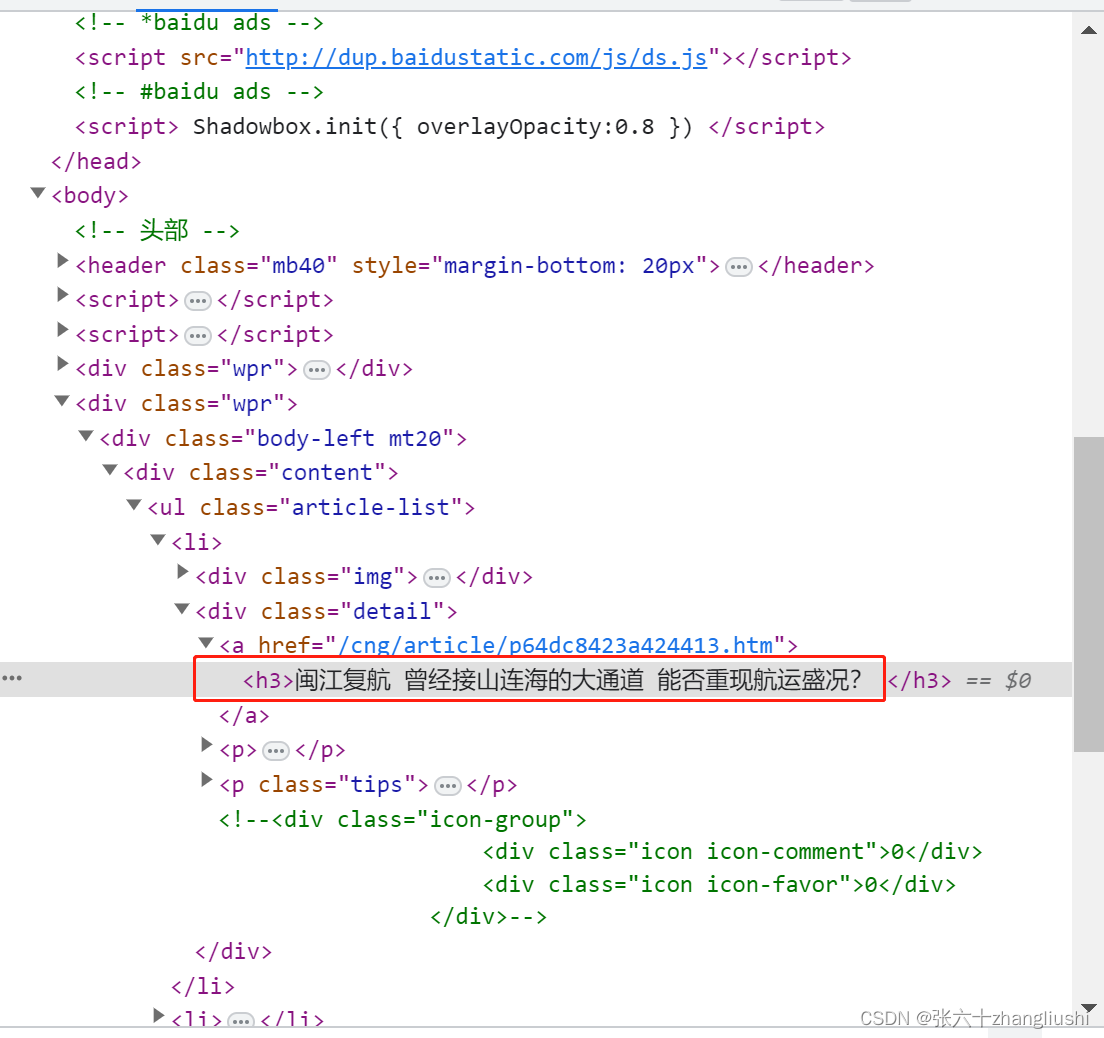1104x1038 pixels.
Task: Click the scrollbar up arrow
Action: 1089,30
